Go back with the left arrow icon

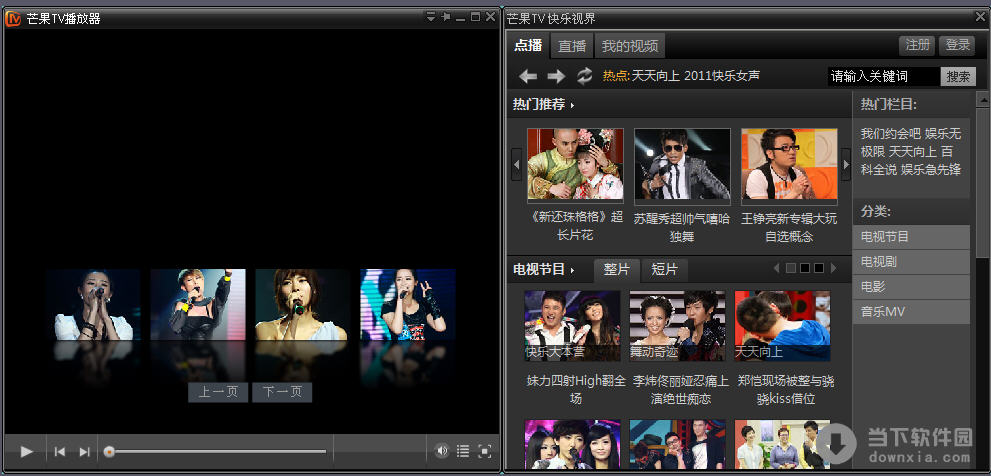[x=528, y=76]
